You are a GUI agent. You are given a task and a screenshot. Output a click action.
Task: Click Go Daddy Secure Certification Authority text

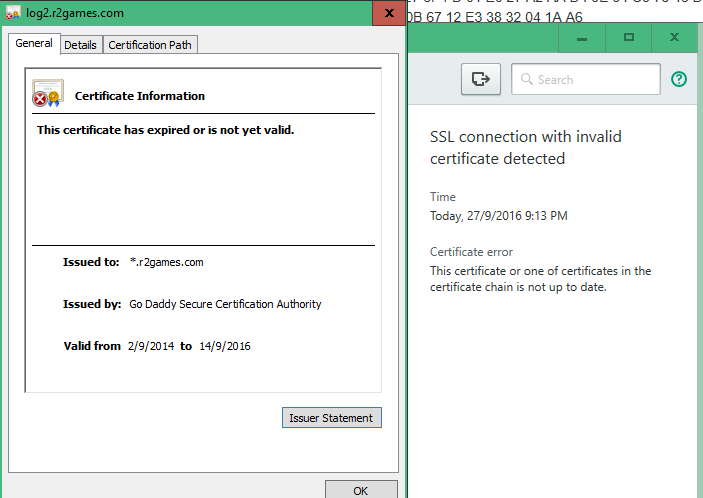pyautogui.click(x=225, y=304)
